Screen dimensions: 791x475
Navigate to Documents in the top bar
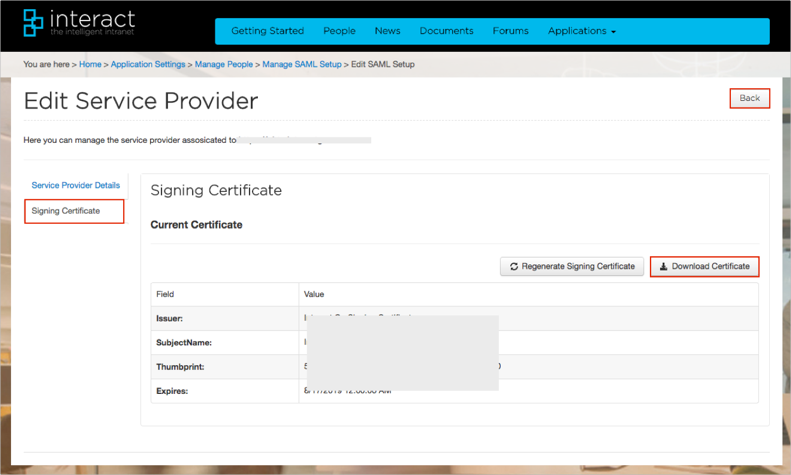446,31
